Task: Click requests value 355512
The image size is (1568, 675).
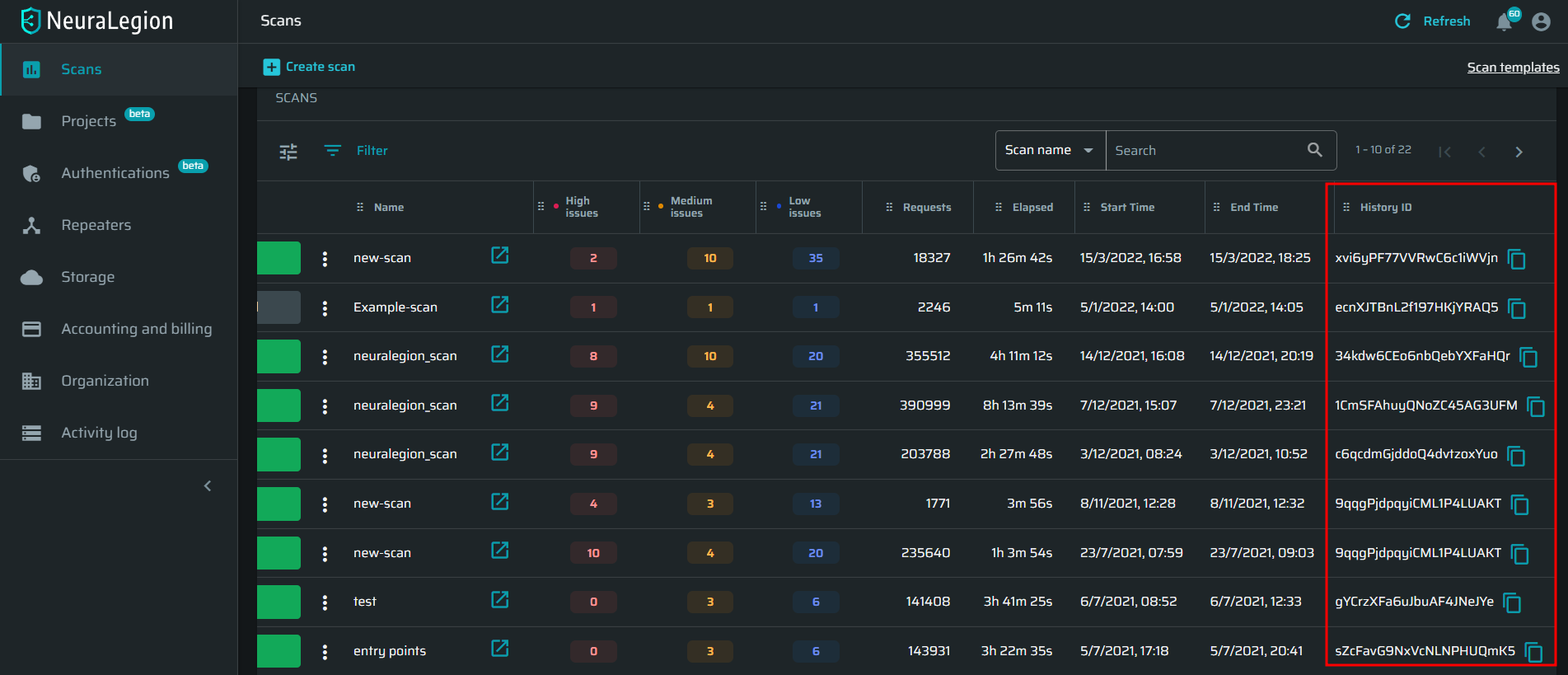Action: pyautogui.click(x=928, y=356)
